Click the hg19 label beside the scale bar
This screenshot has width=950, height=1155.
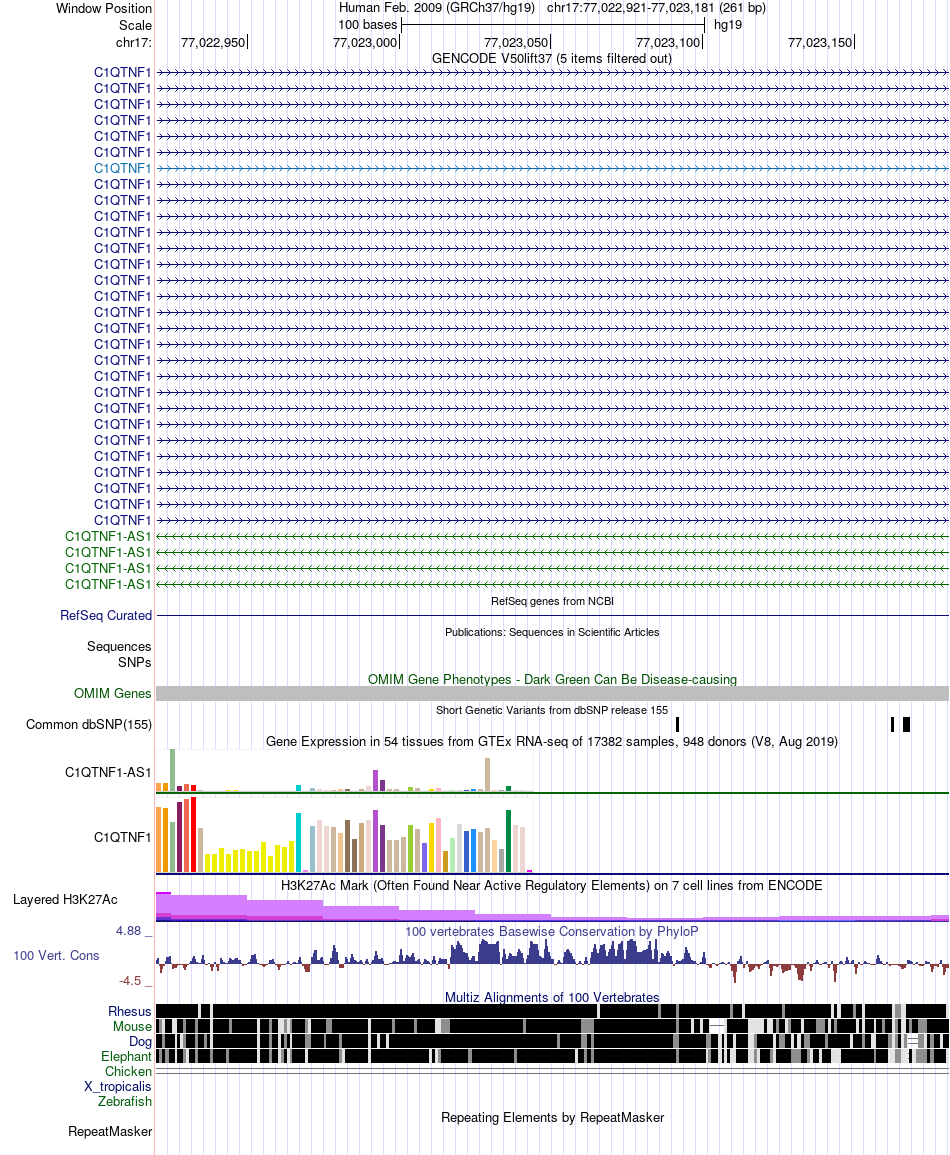[x=728, y=24]
